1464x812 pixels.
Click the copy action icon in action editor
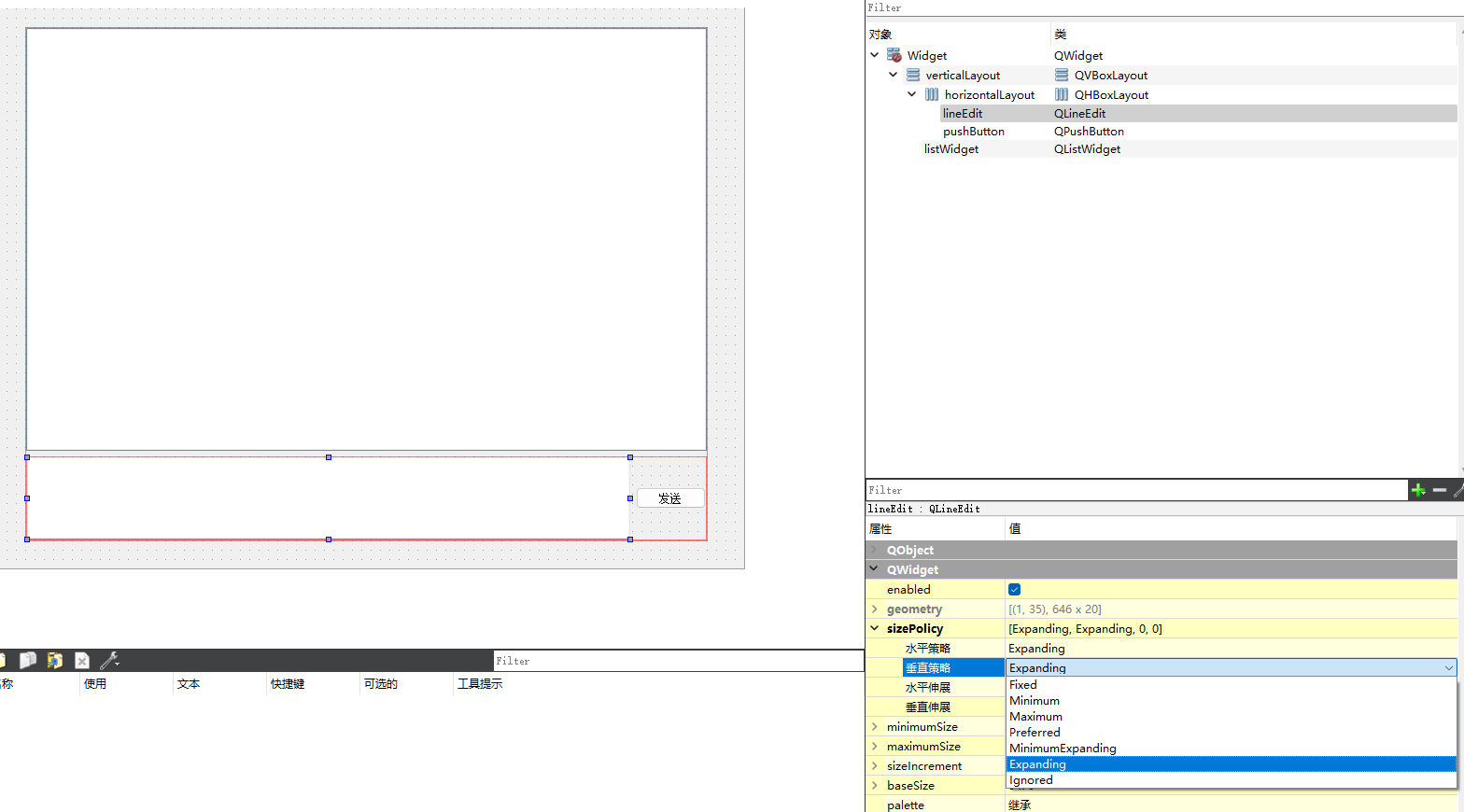coord(28,661)
